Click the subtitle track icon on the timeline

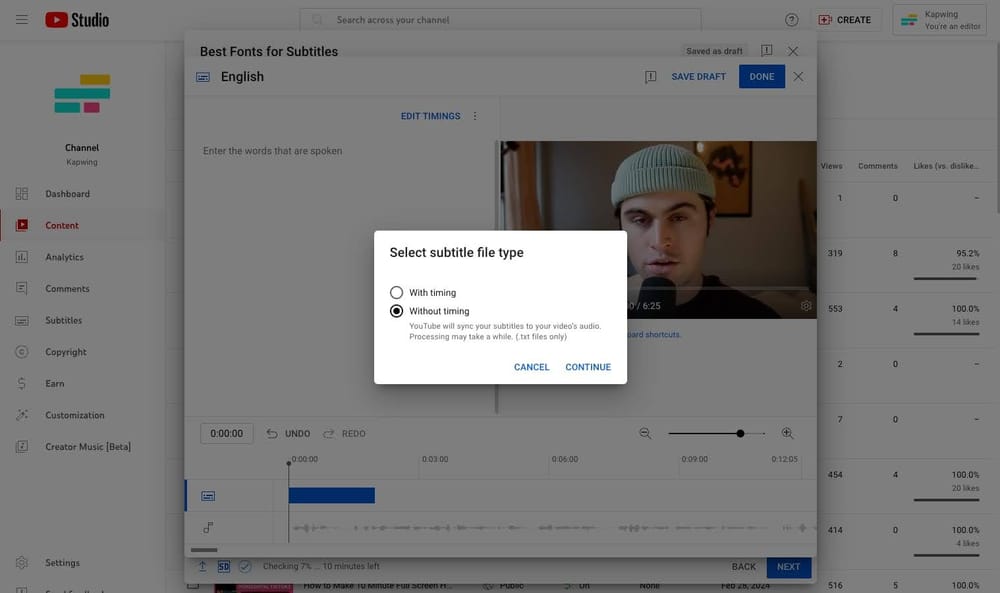coord(208,494)
